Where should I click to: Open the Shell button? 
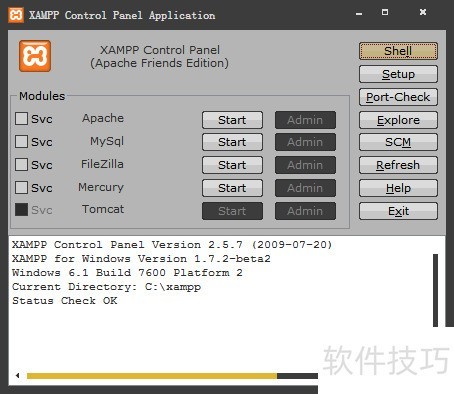[398, 51]
